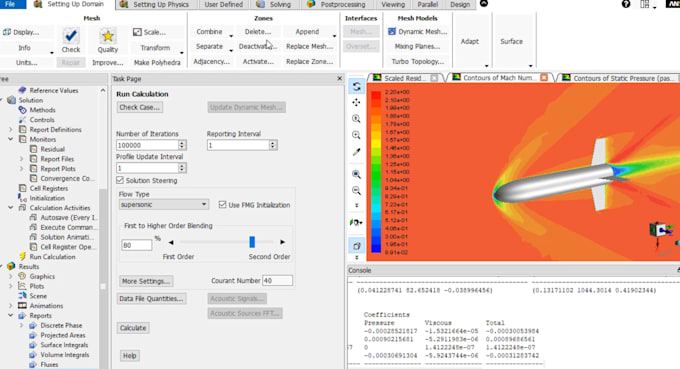Click right arrow toward Second Order
This screenshot has height=369, width=680.
coord(282,242)
